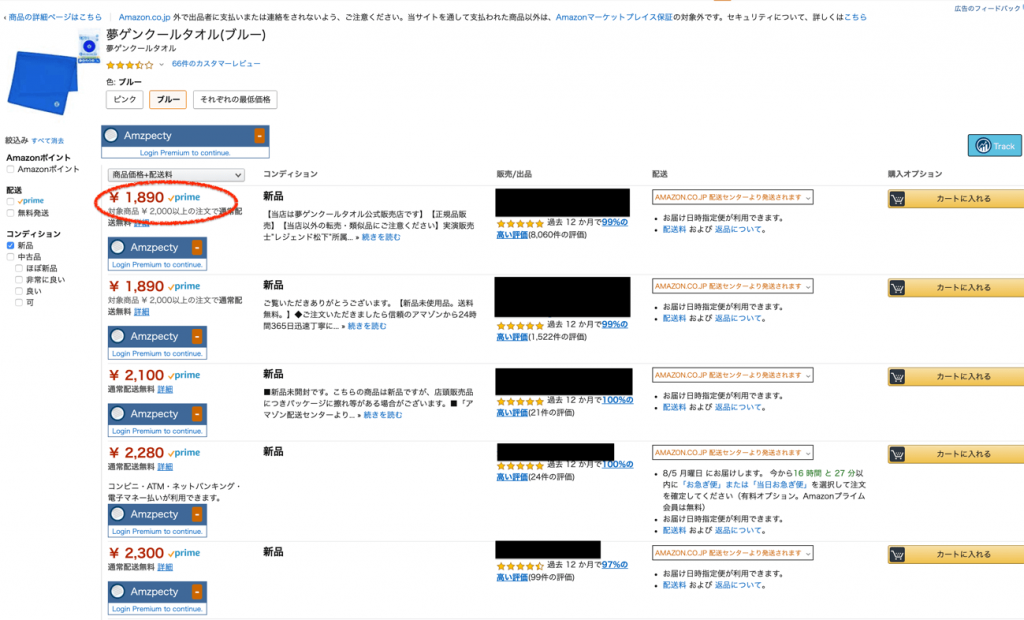Click Amzpecty minus icon under the ¥2,100 offer
Viewport: 1024px width, 620px height.
197,414
